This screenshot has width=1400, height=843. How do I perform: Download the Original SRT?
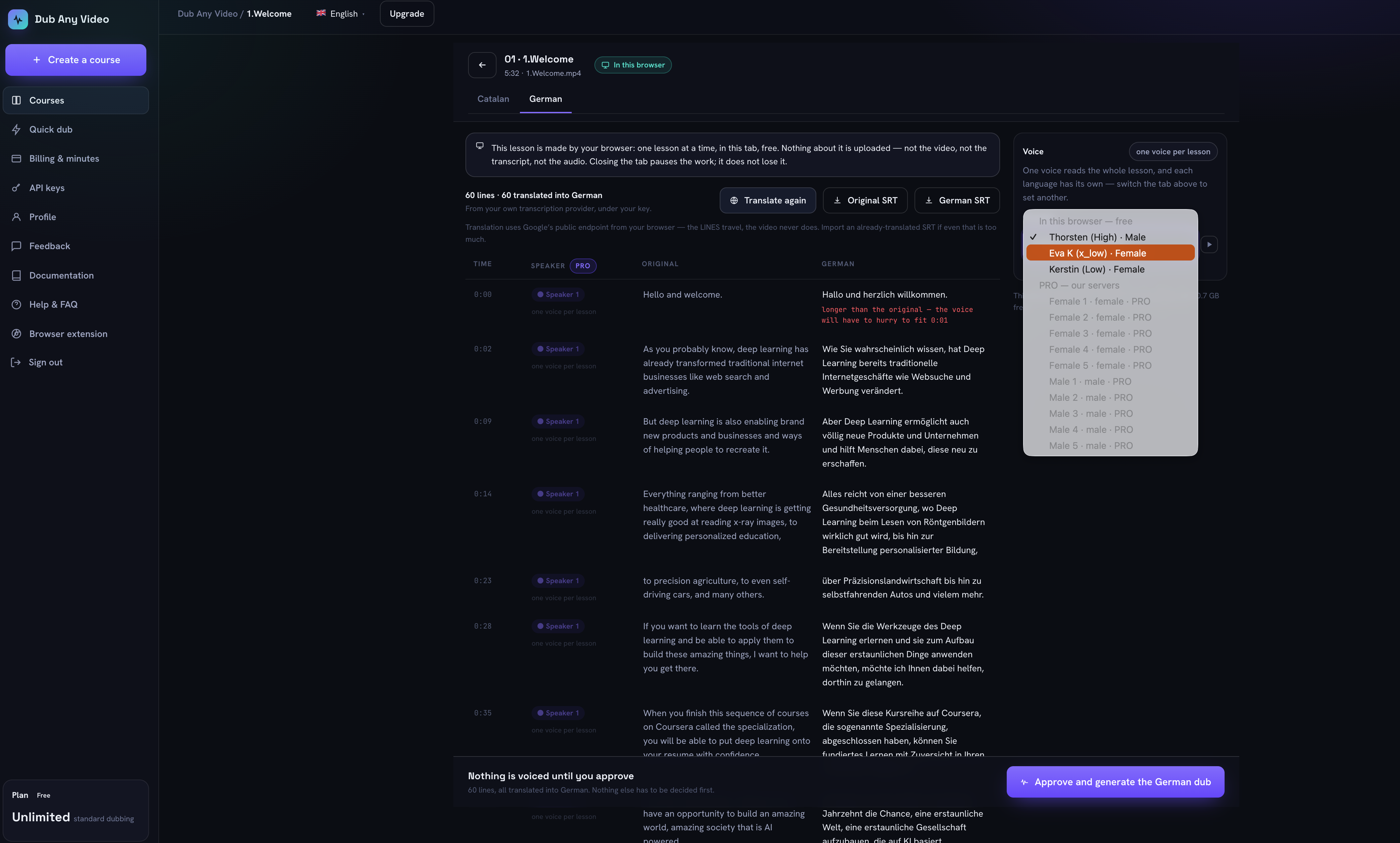point(865,200)
